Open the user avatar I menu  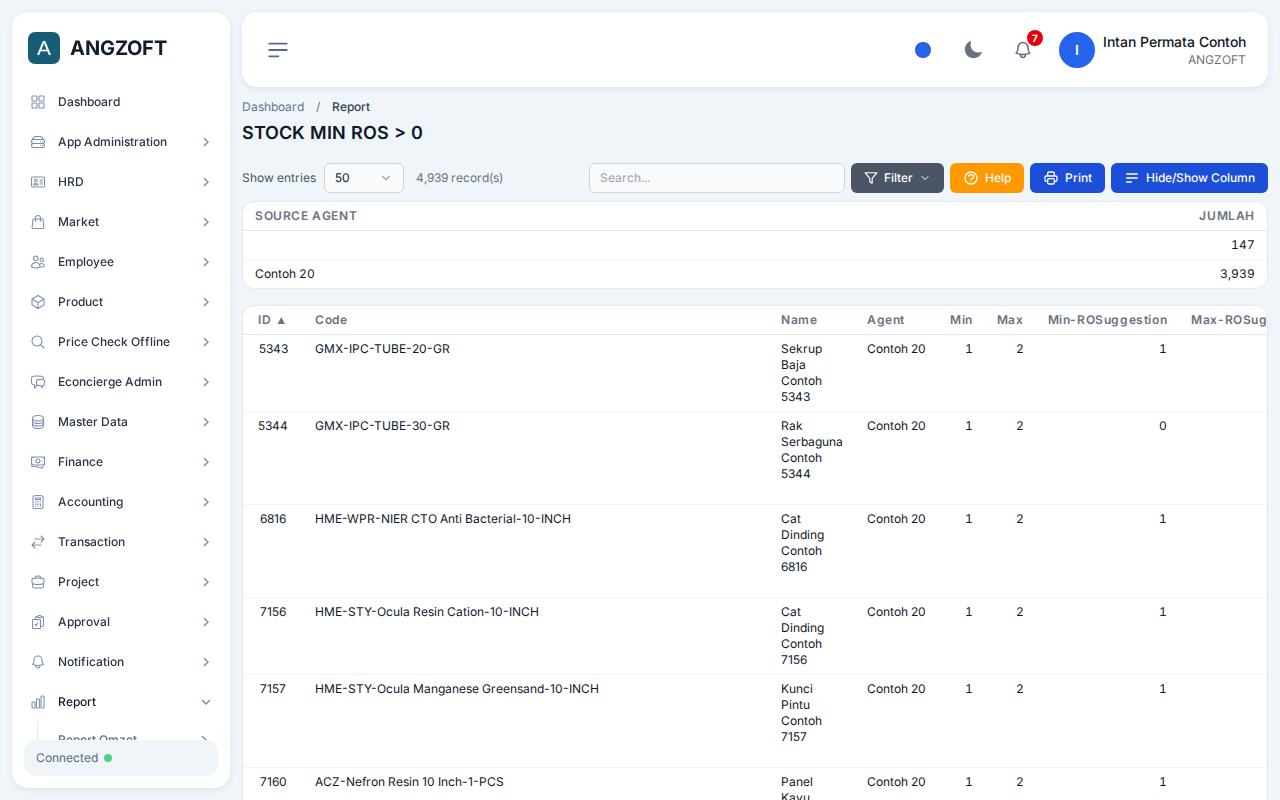tap(1077, 50)
